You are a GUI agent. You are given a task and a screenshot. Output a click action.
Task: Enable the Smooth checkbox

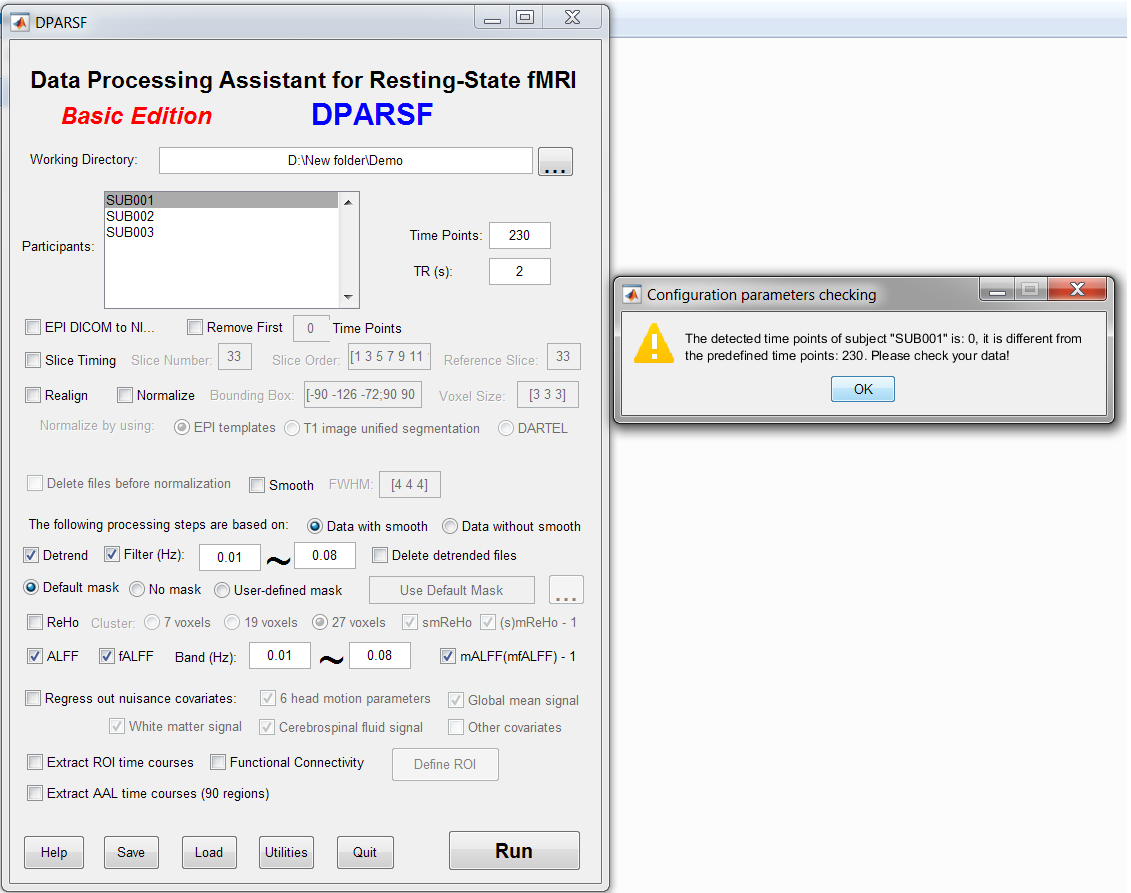[x=257, y=485]
